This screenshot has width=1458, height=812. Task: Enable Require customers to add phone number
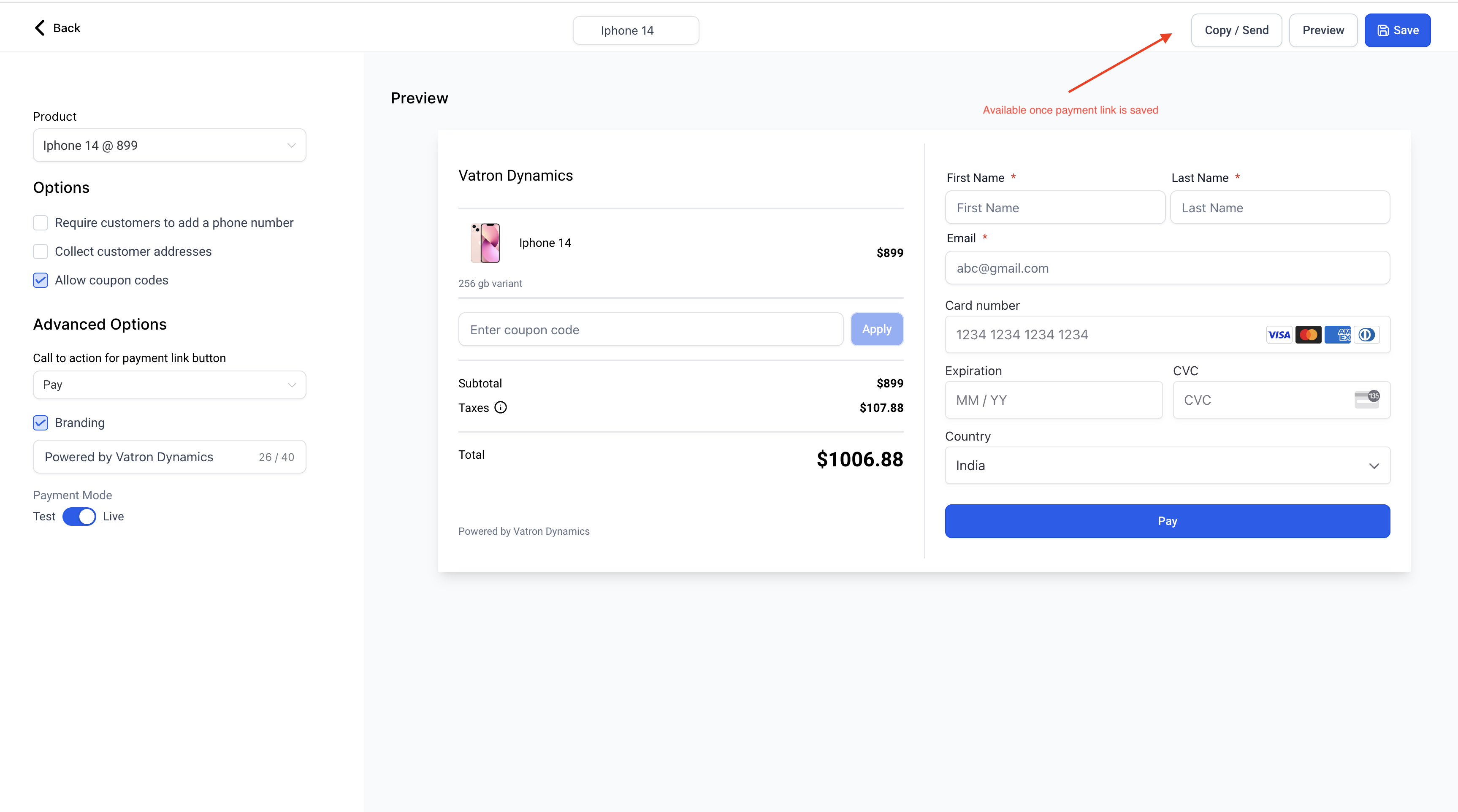point(41,223)
